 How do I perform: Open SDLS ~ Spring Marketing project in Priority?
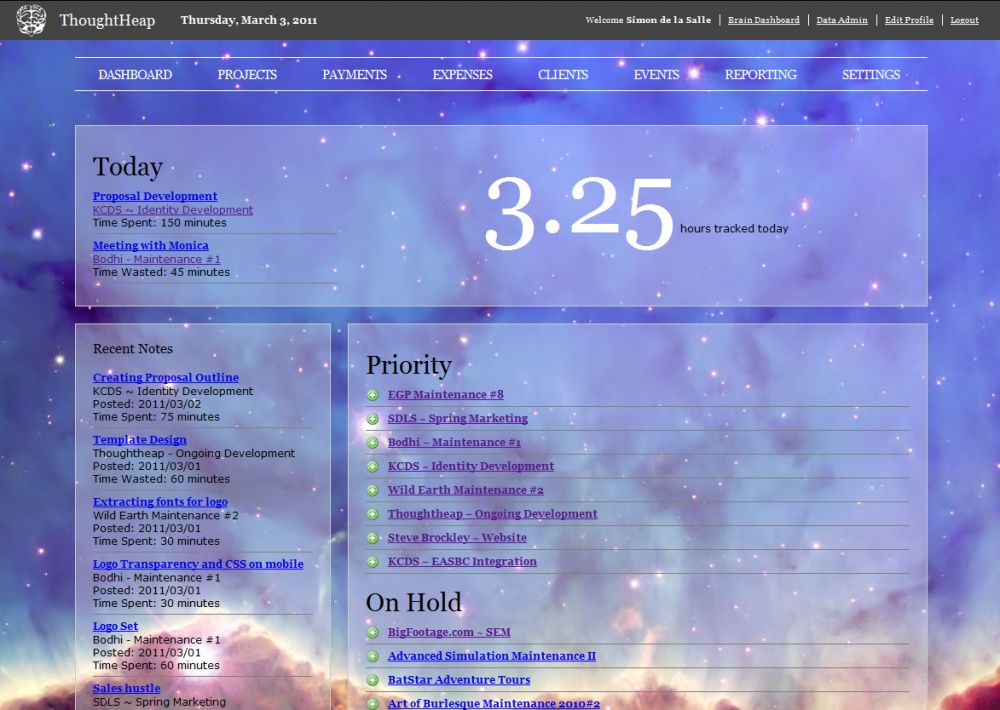coord(457,418)
